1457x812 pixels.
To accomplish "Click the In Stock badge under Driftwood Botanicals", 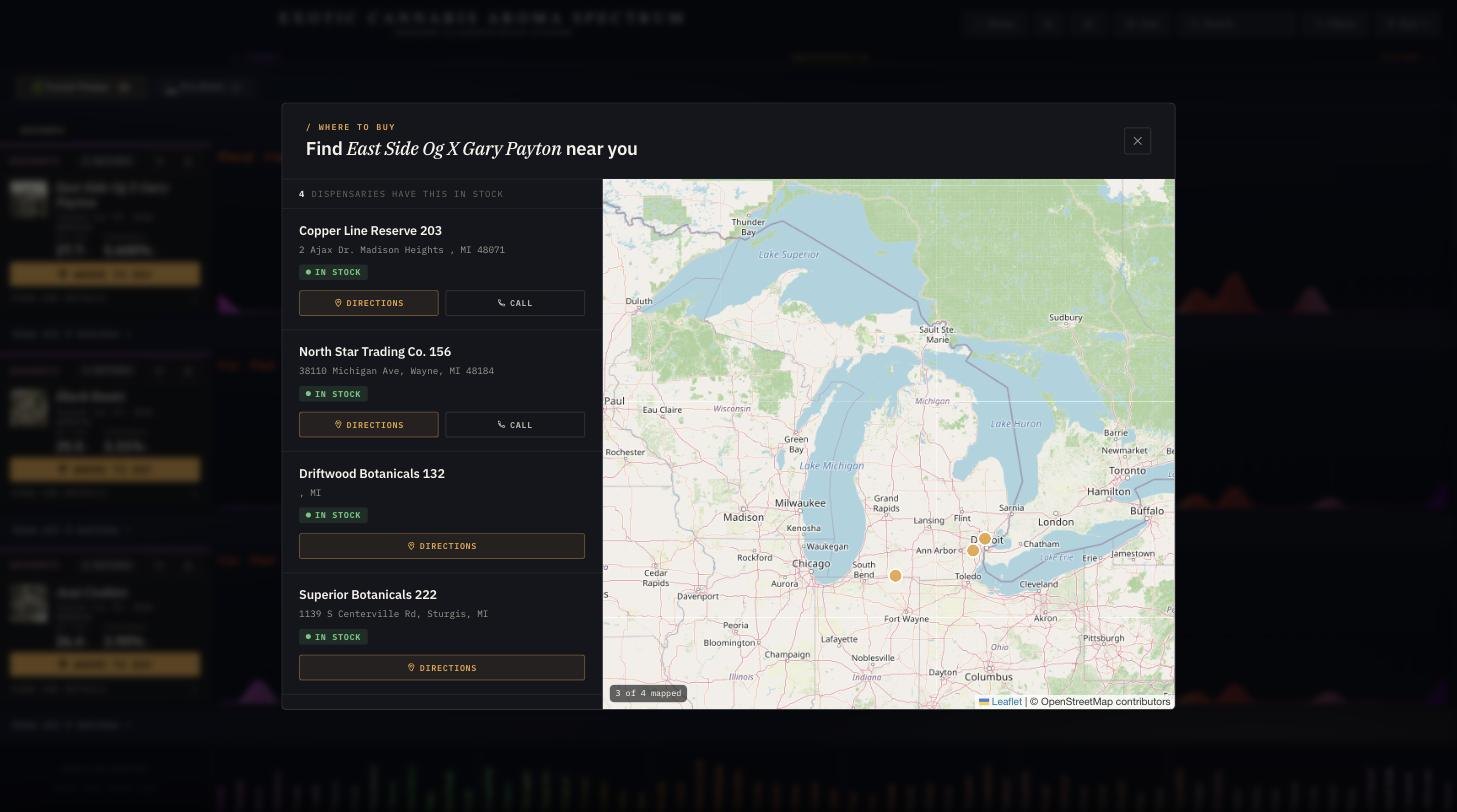I will [x=333, y=515].
